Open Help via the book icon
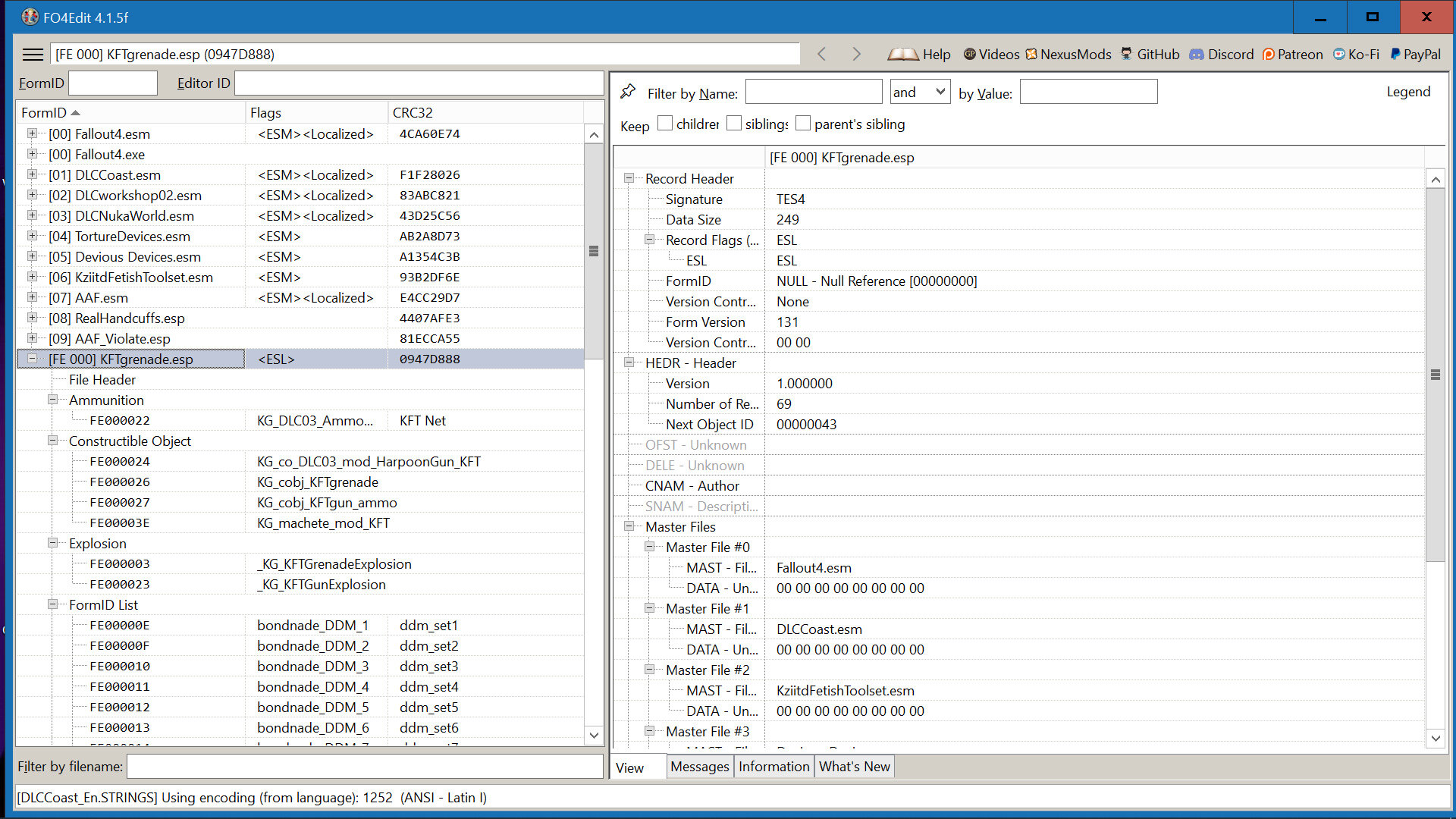The image size is (1456, 819). (902, 54)
